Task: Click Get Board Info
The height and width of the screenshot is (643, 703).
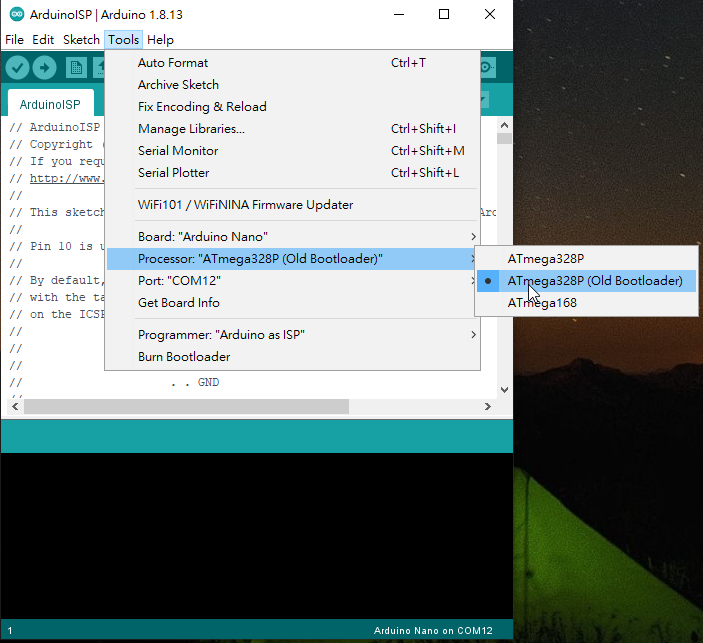Action: coord(179,303)
